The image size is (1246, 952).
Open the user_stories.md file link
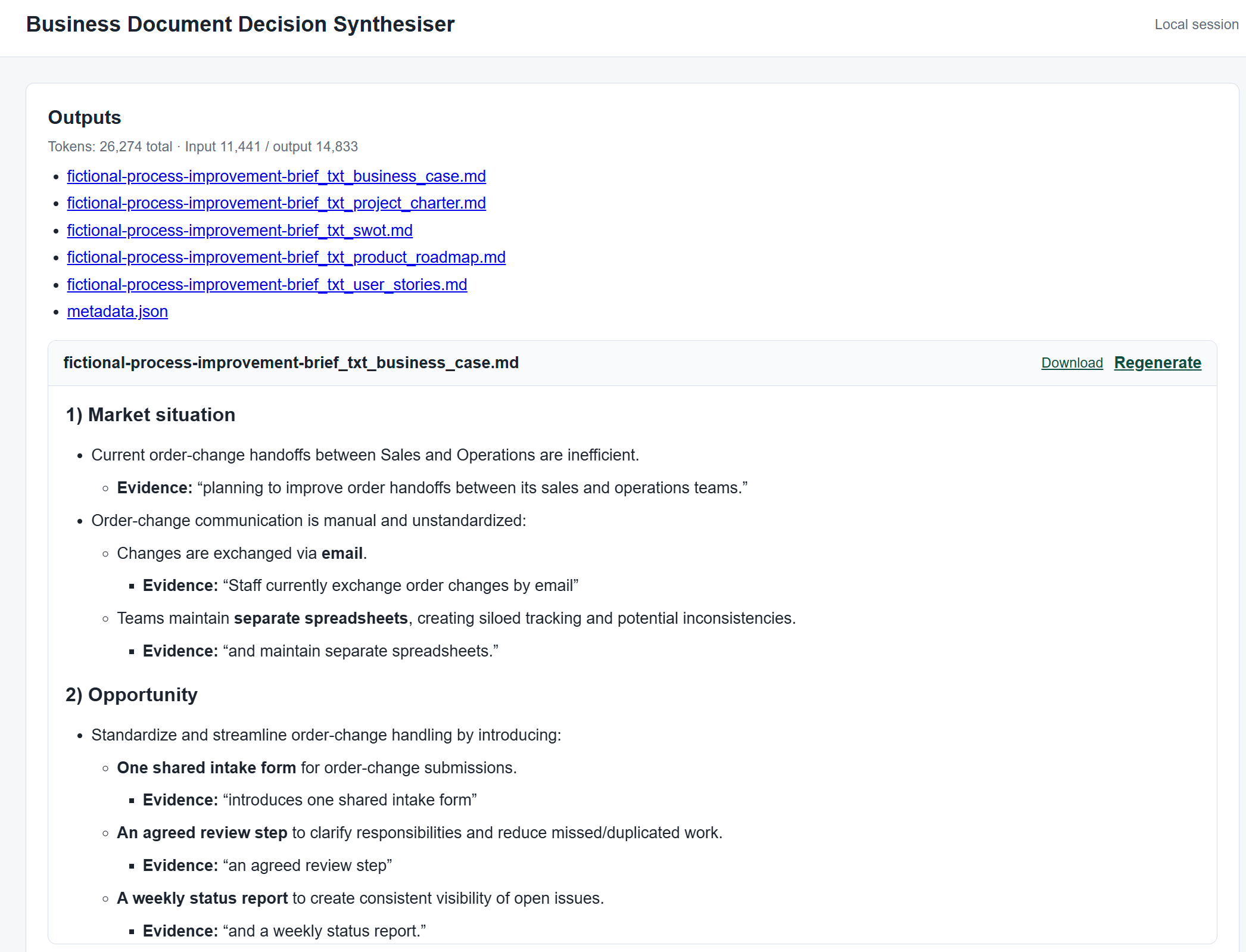(267, 285)
